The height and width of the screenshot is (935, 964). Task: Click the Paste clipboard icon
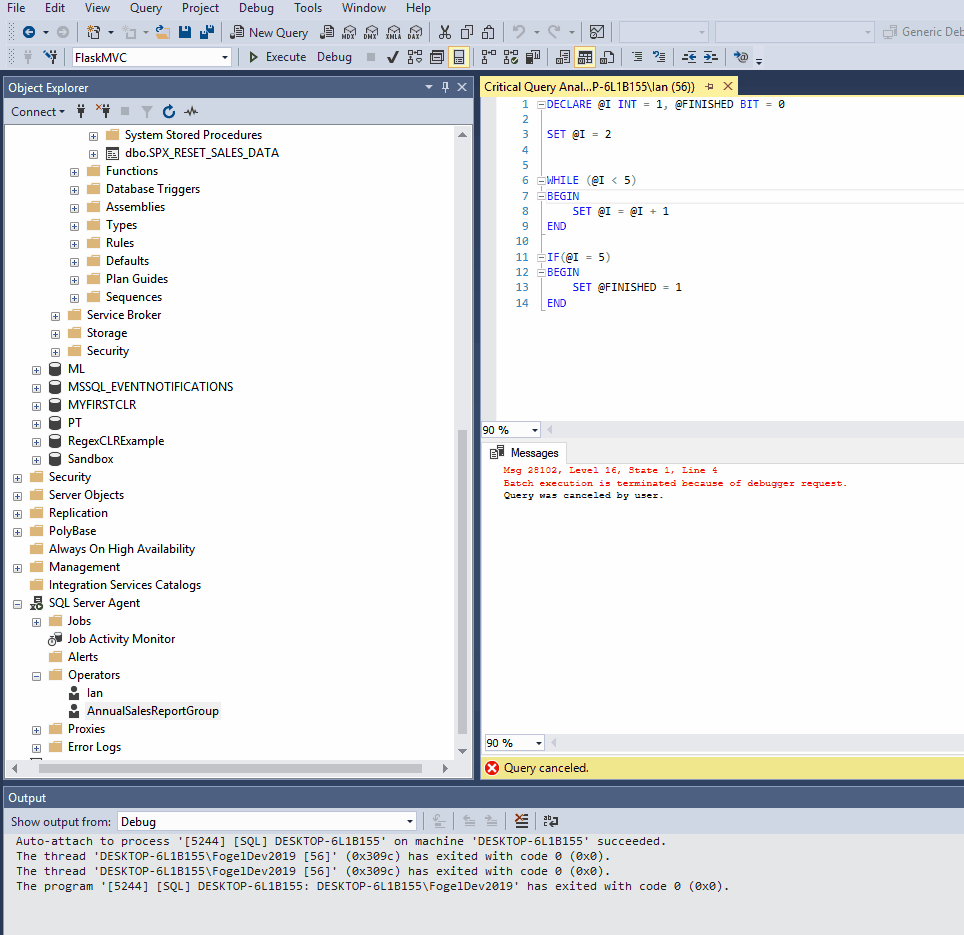pos(488,32)
